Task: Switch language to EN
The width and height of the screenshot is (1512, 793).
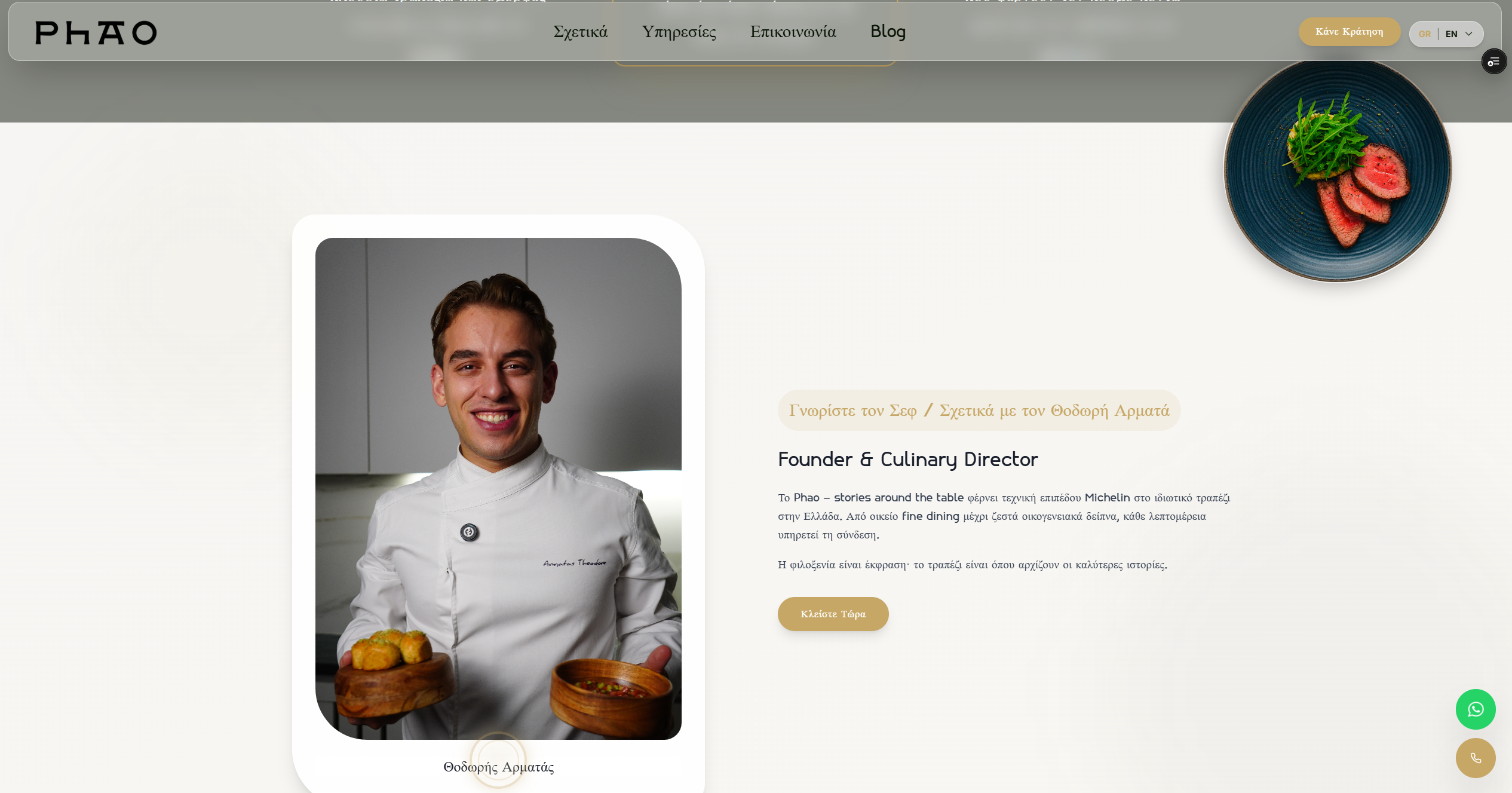Action: pyautogui.click(x=1451, y=34)
